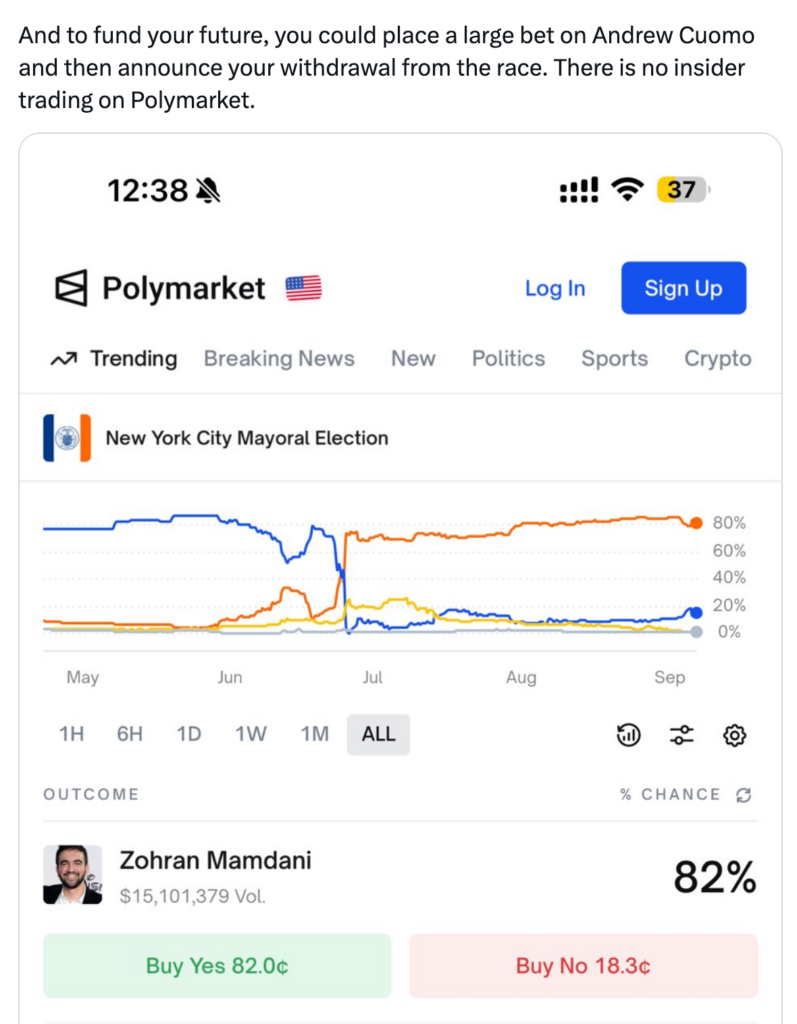Click Buy No 18.3¢ button
Image resolution: width=797 pixels, height=1024 pixels.
tap(583, 966)
